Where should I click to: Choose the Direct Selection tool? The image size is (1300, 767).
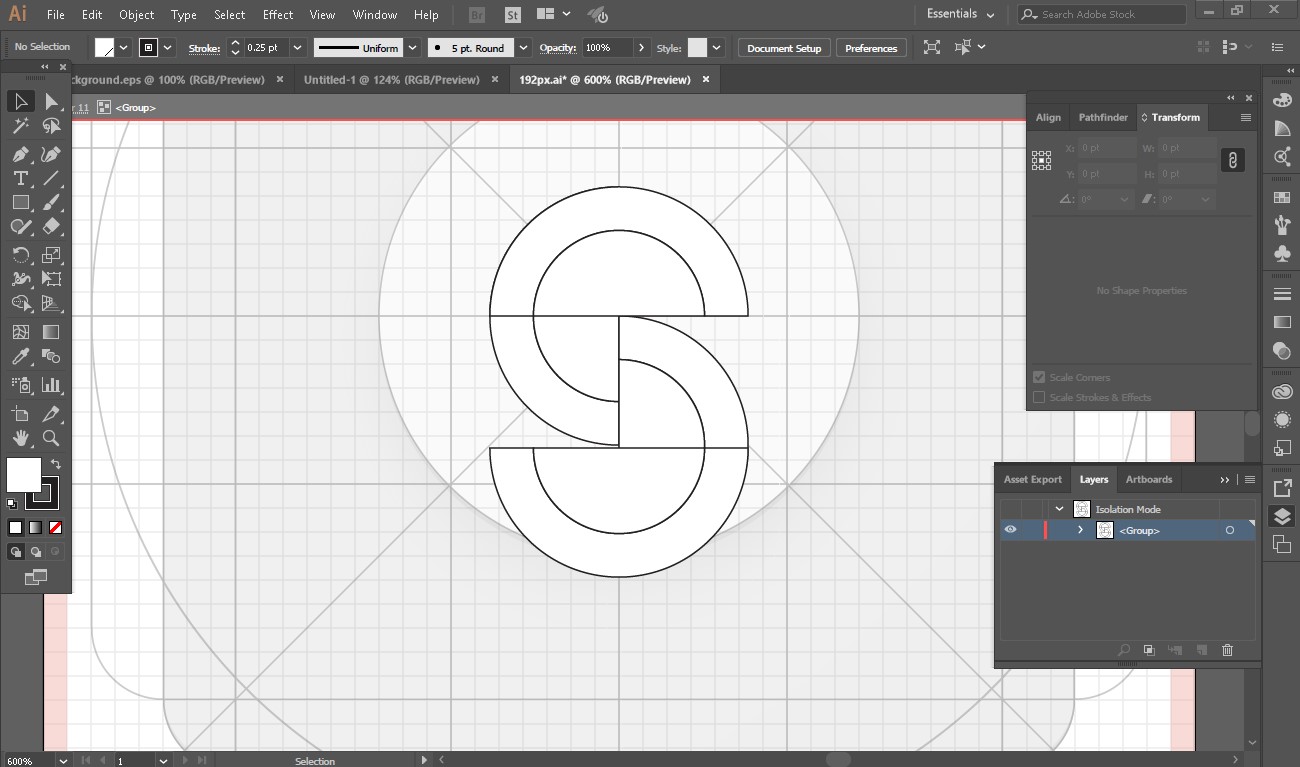(51, 101)
